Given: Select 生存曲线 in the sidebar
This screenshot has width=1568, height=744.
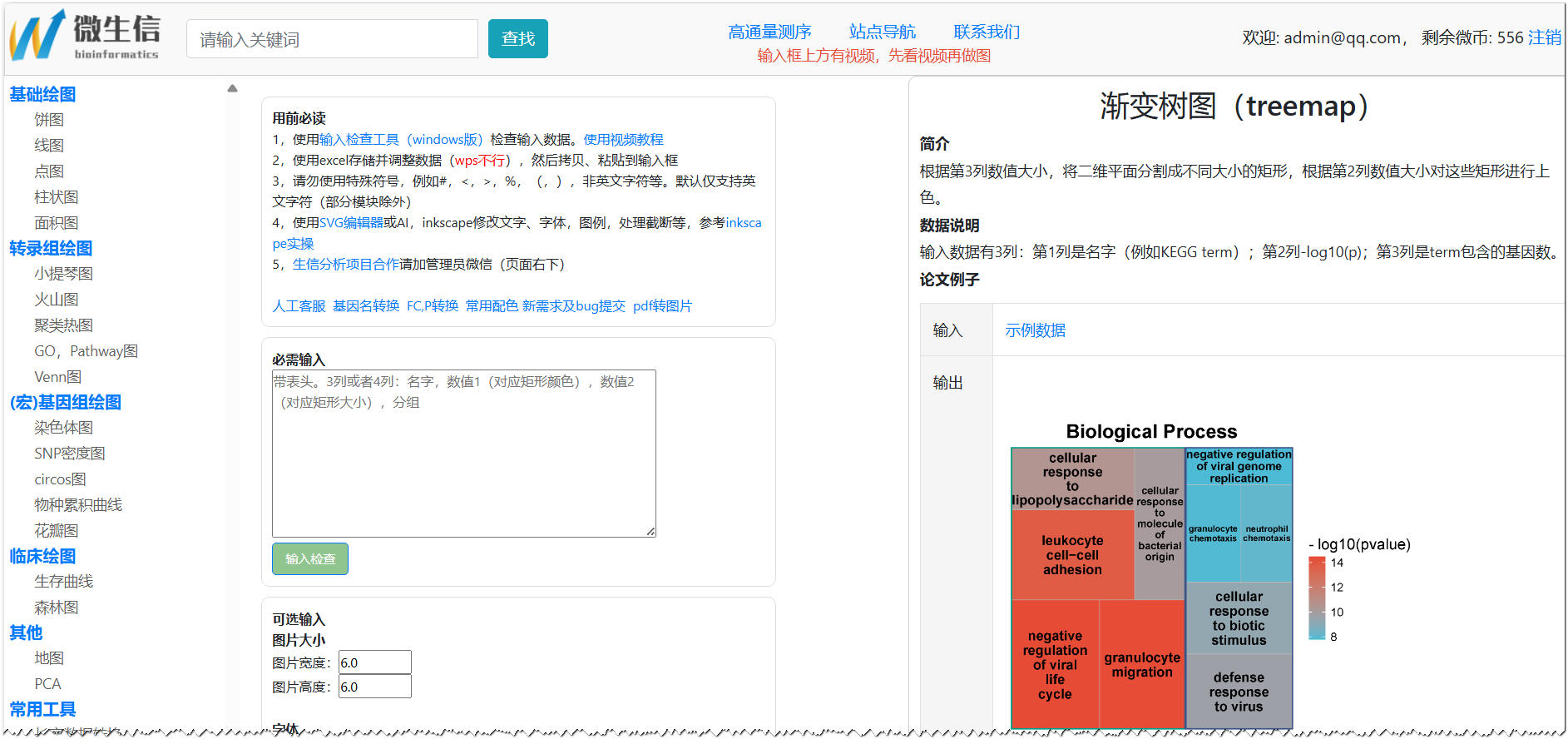Looking at the screenshot, I should (x=64, y=582).
